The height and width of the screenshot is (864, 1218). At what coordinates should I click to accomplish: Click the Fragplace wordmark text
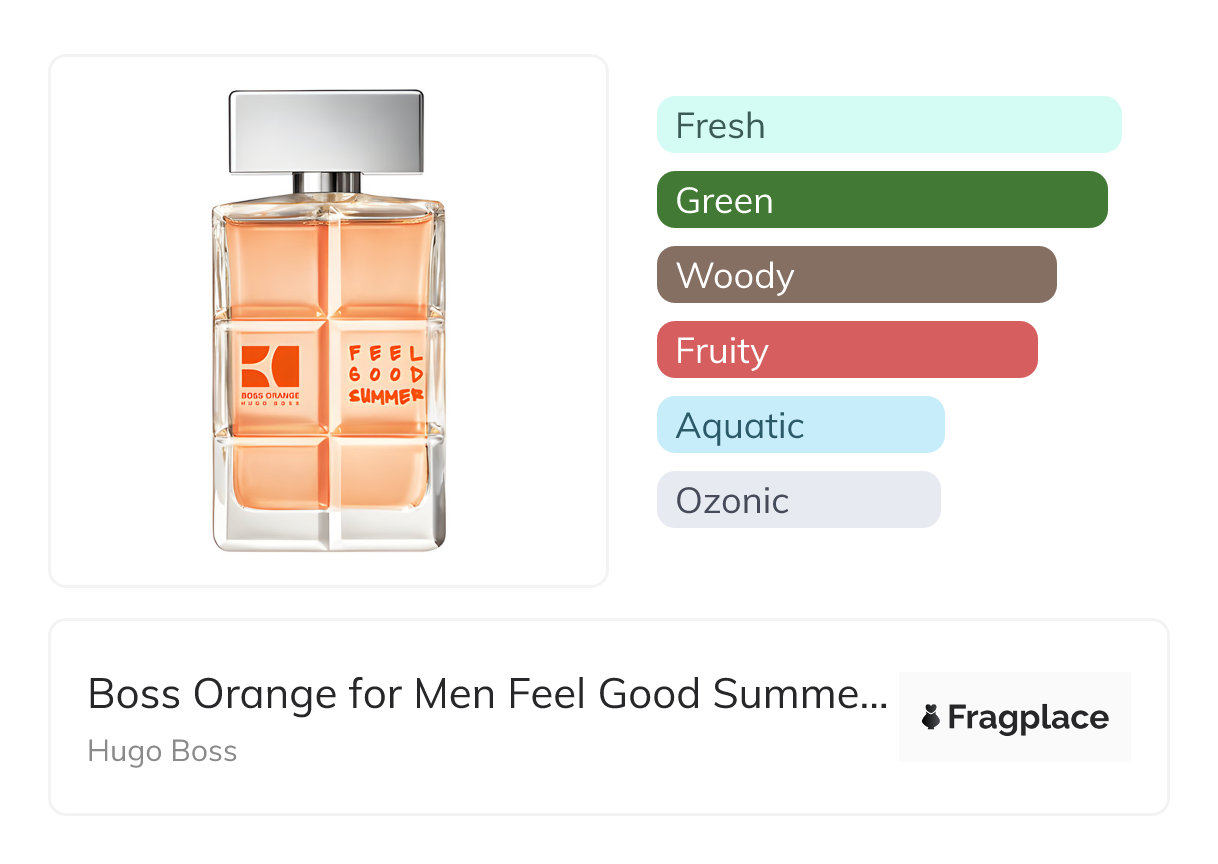click(x=1028, y=718)
